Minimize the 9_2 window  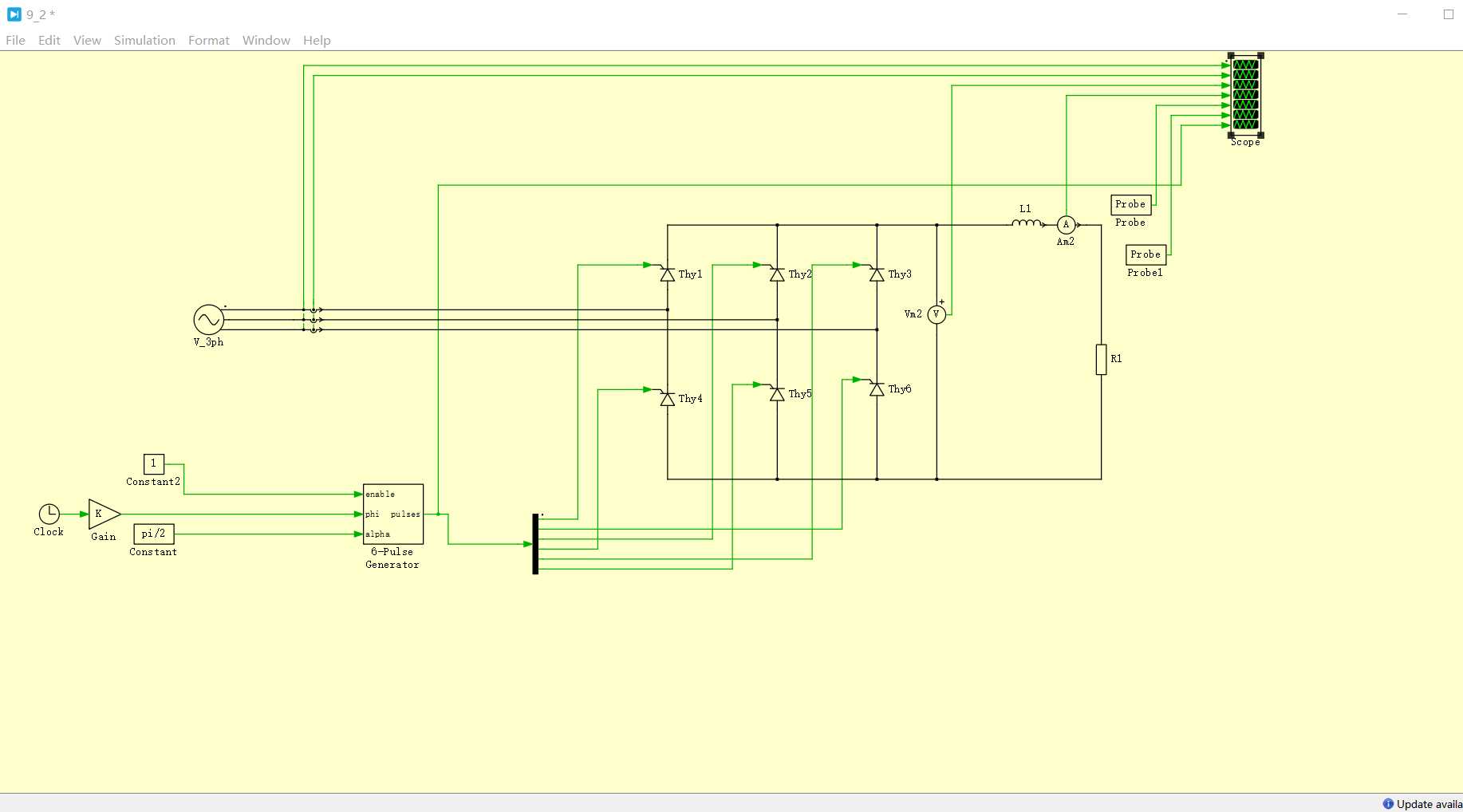(1402, 14)
